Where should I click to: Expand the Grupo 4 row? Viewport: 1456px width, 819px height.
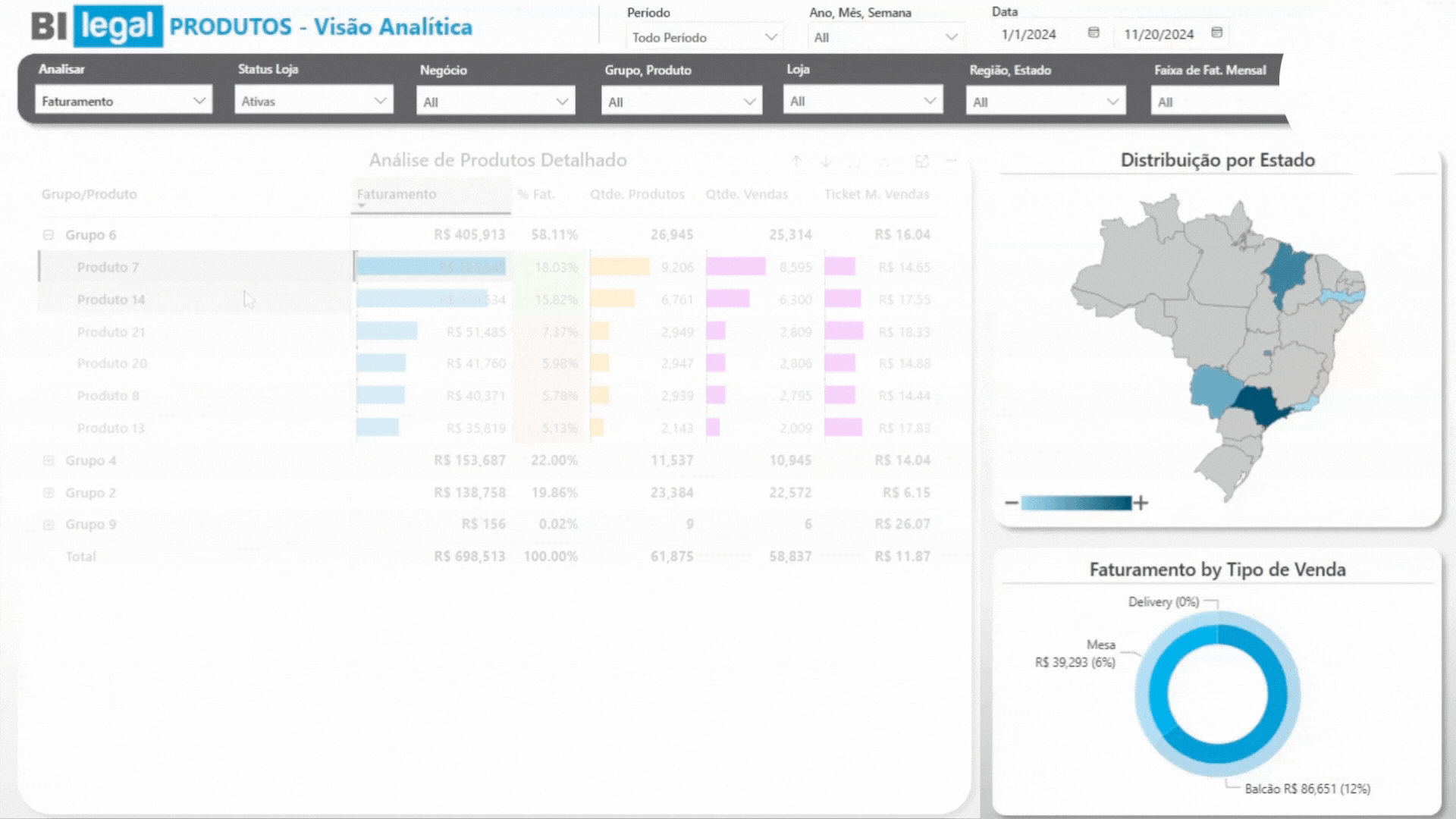49,460
